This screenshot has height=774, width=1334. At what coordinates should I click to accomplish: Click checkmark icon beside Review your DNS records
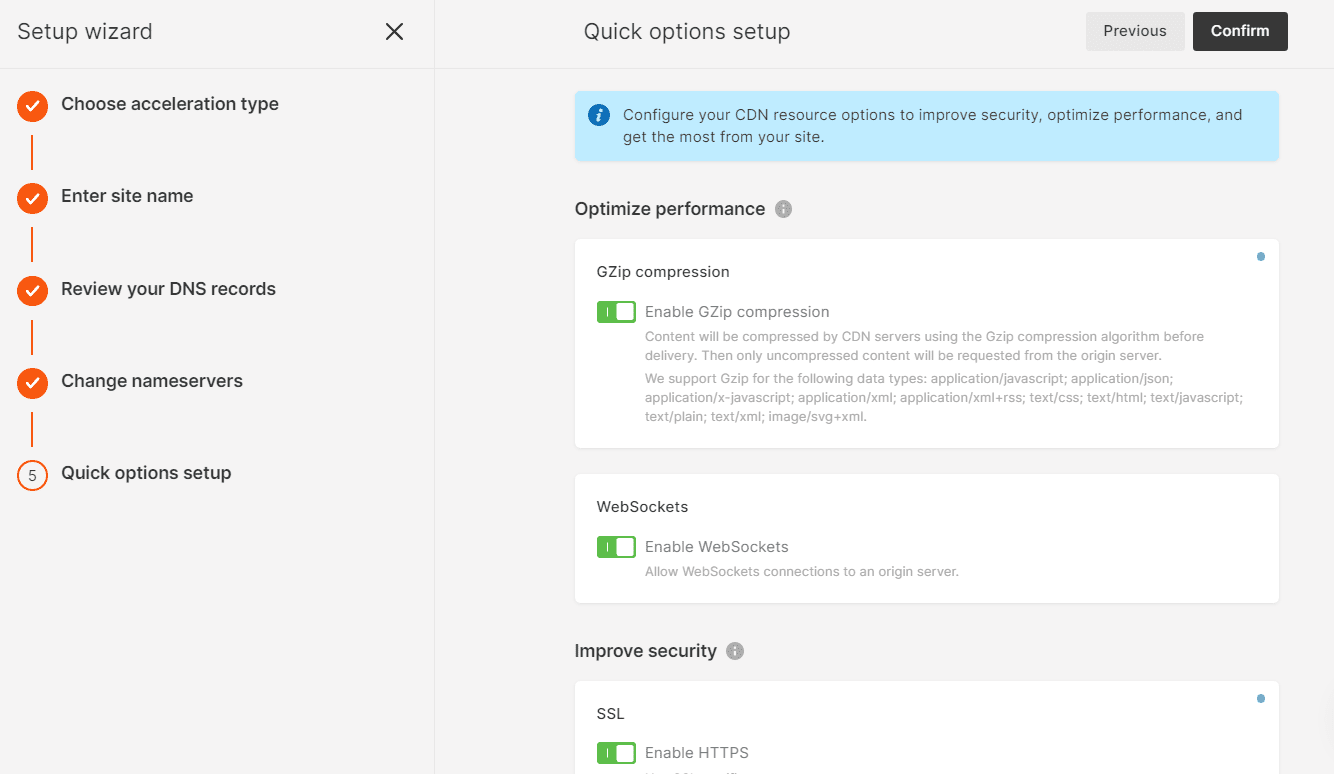pyautogui.click(x=33, y=291)
